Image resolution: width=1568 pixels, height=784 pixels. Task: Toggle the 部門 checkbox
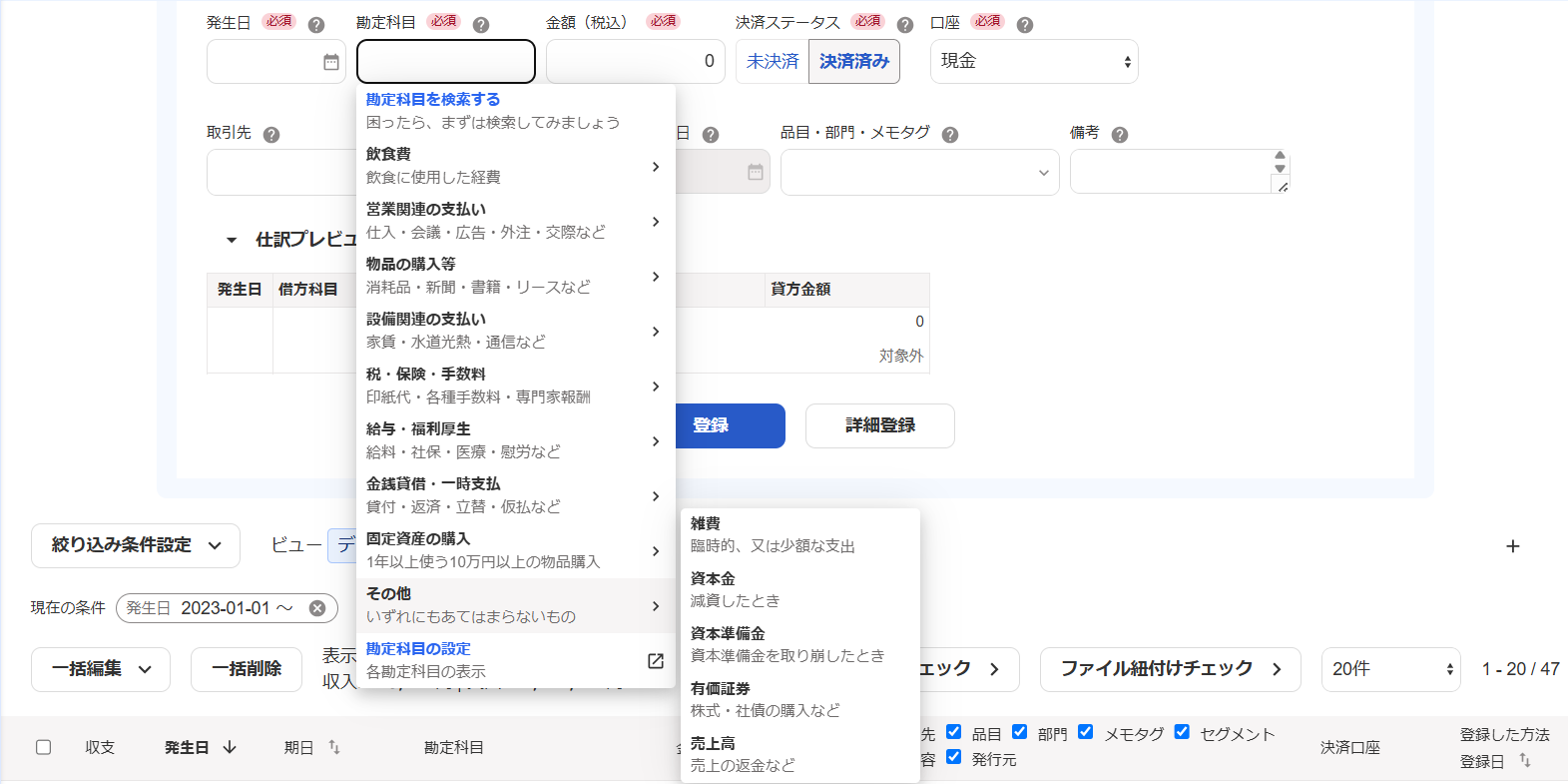(x=1019, y=732)
